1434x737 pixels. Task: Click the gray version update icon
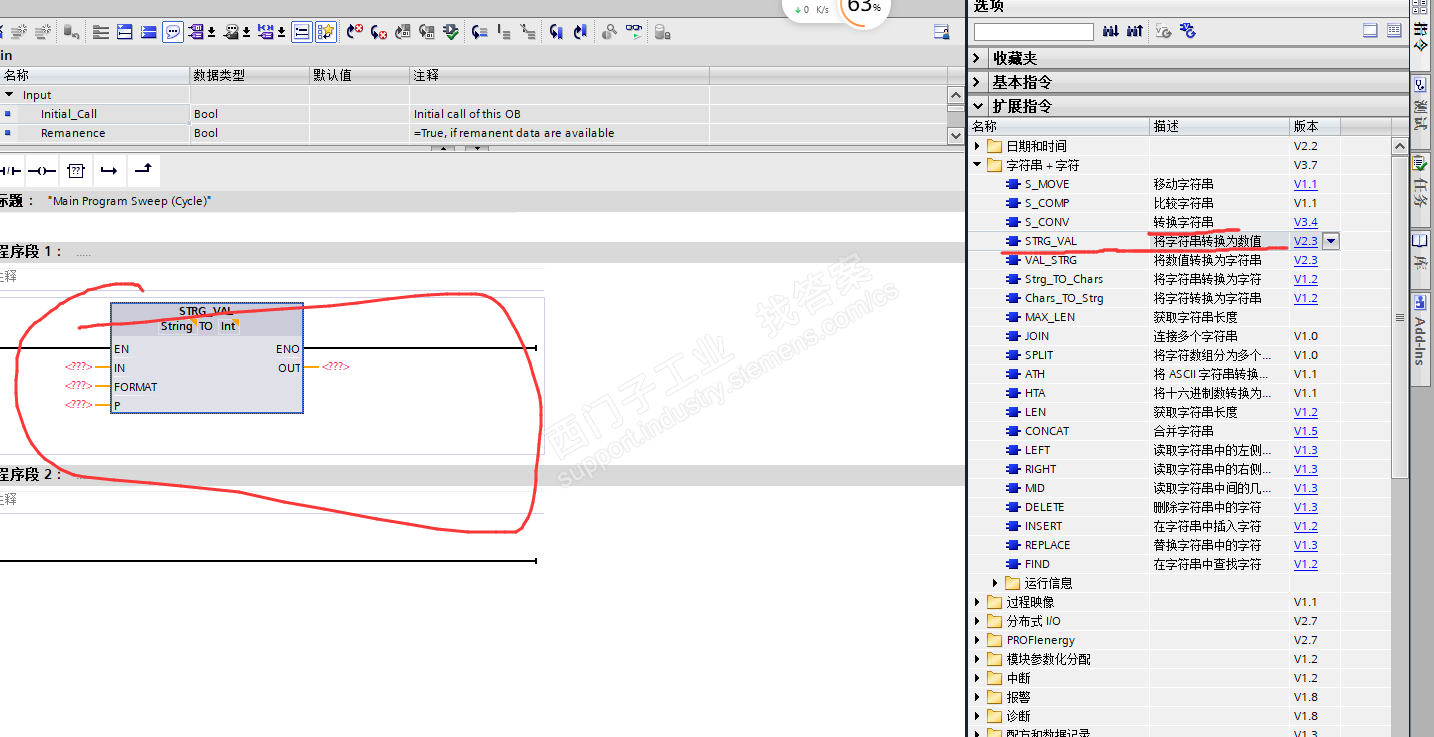[1163, 31]
